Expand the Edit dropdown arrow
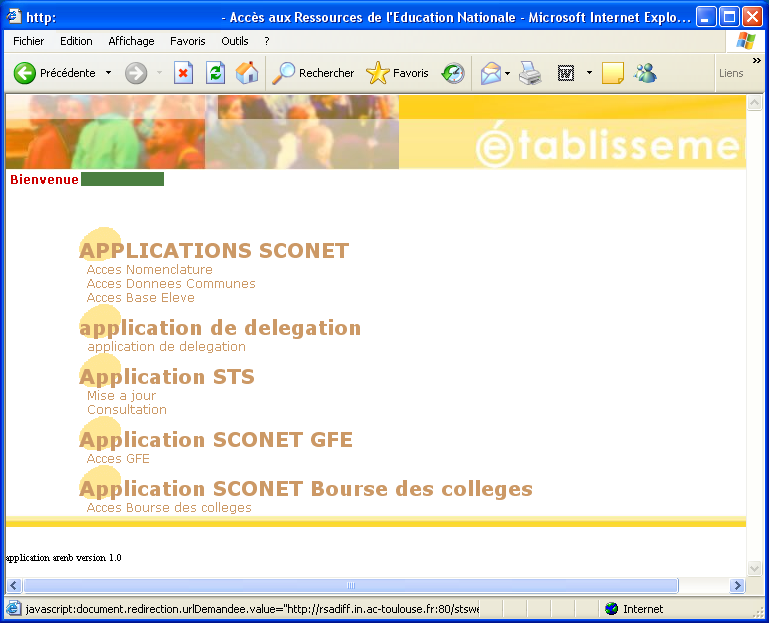Screen dimensions: 769x623 [x=590, y=73]
